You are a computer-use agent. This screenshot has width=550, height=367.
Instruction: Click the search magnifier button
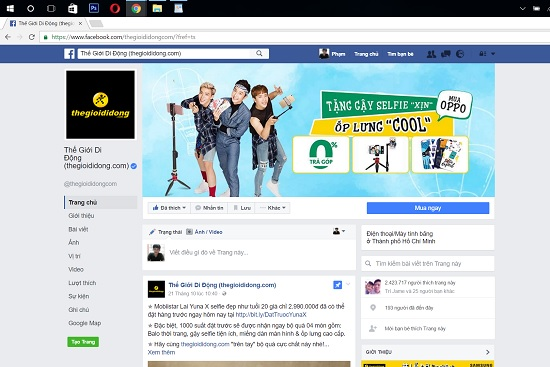point(259,53)
